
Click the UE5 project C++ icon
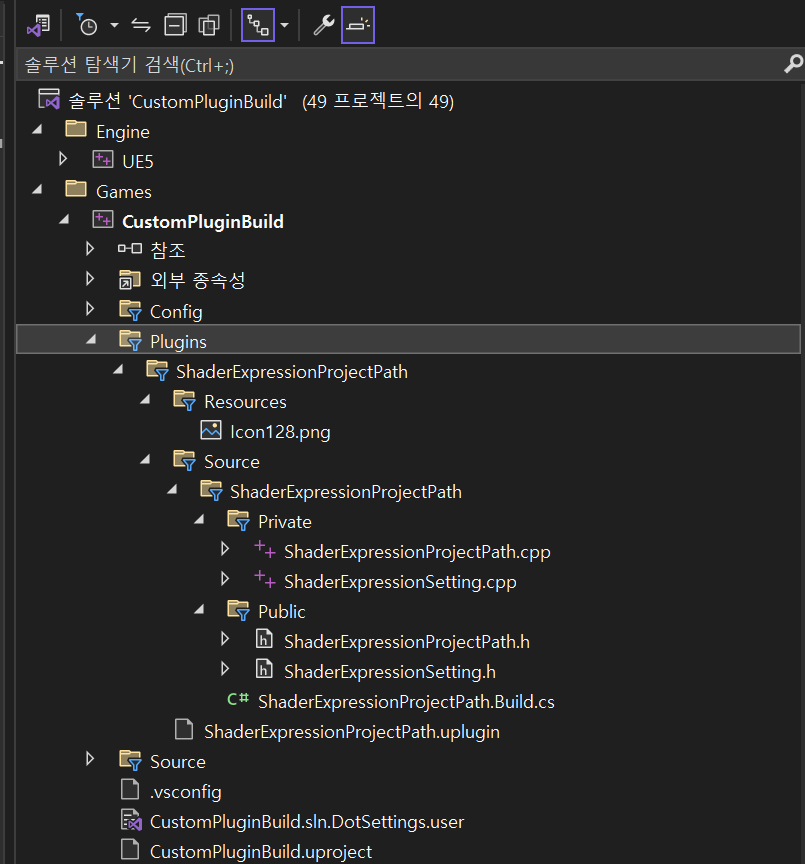pyautogui.click(x=103, y=160)
